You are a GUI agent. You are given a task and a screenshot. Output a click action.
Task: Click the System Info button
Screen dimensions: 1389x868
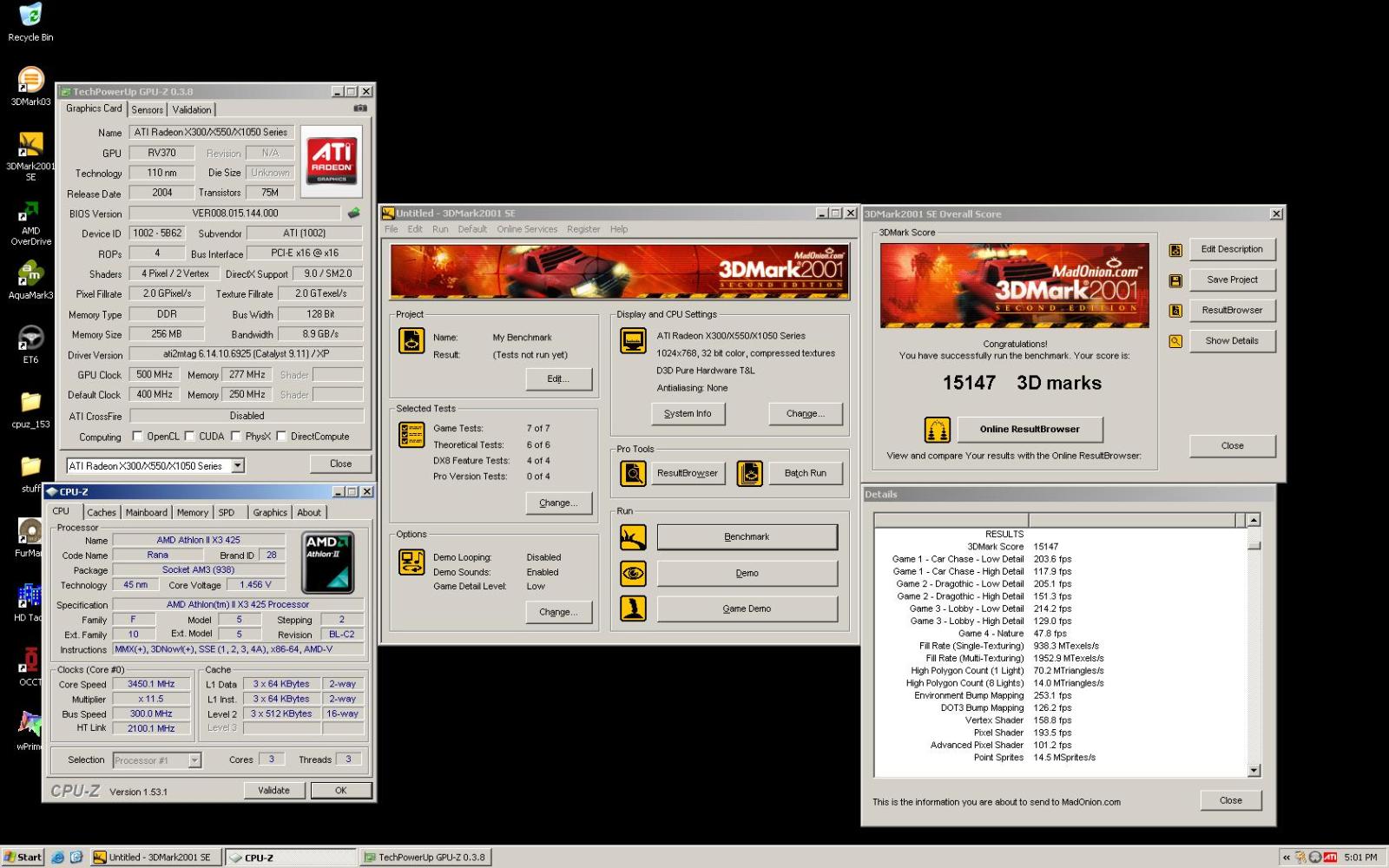click(688, 414)
